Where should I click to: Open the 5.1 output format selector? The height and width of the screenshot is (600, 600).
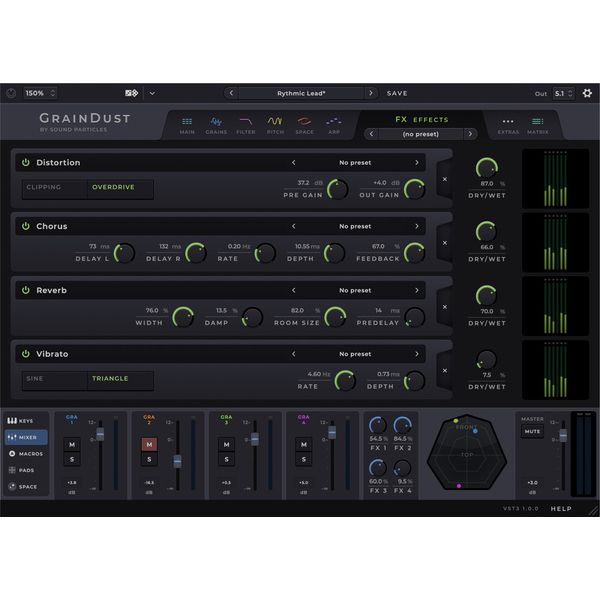(564, 93)
